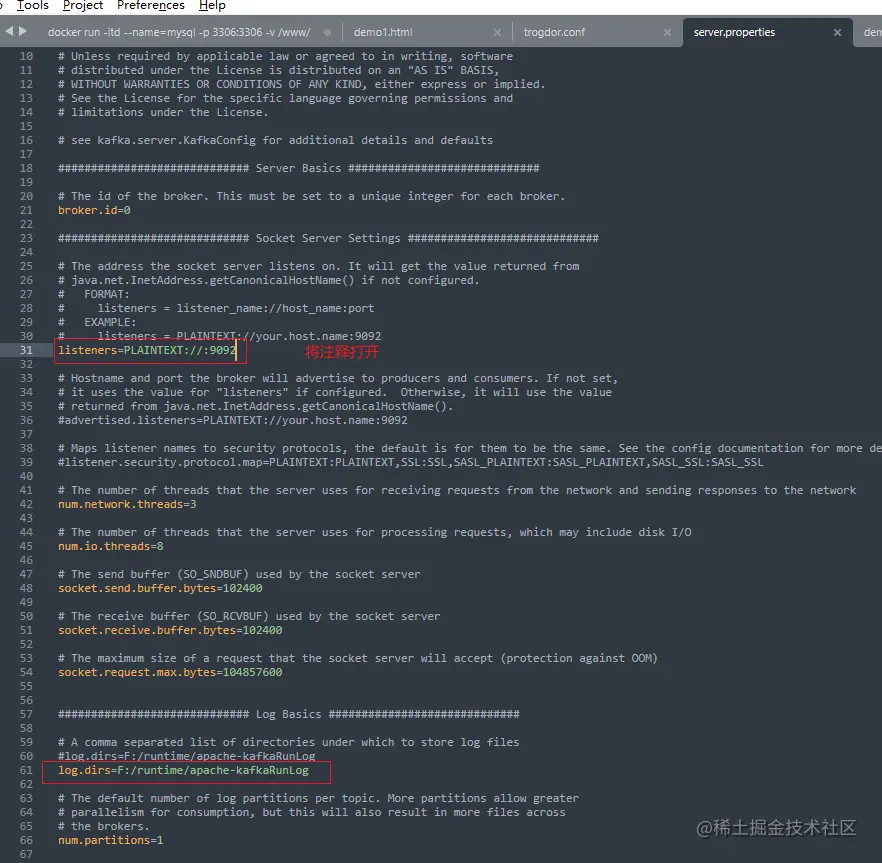The image size is (882, 863).
Task: Click line number 31 in the gutter
Action: [25, 350]
